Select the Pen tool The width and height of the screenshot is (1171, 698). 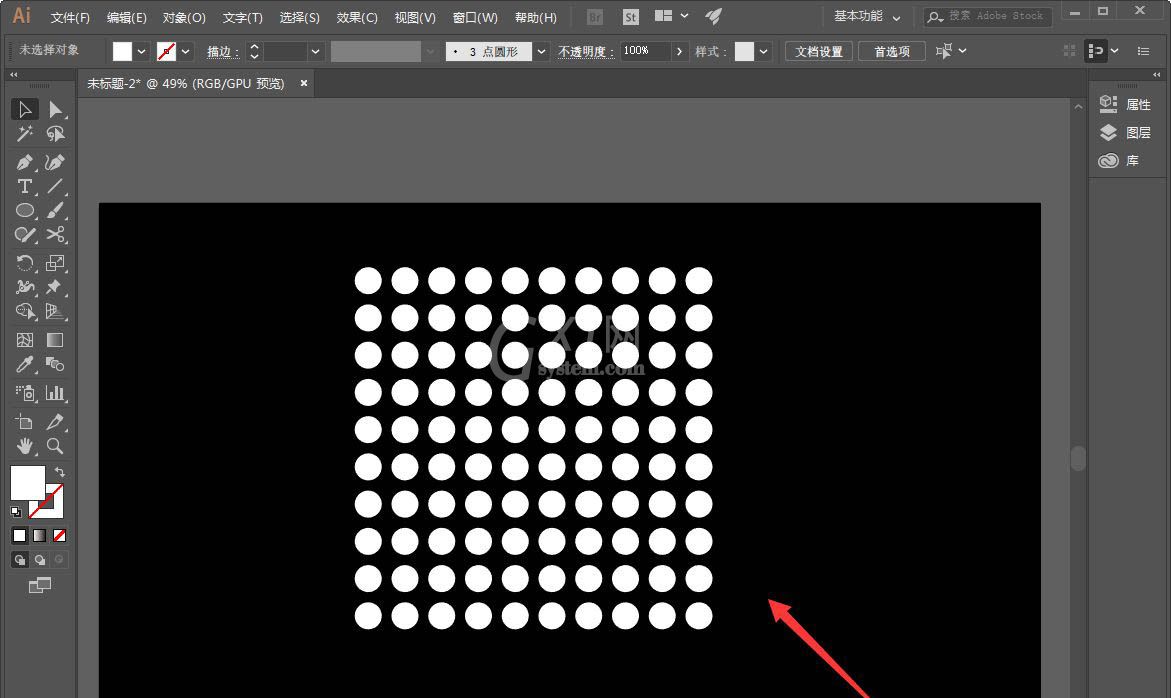pos(25,162)
